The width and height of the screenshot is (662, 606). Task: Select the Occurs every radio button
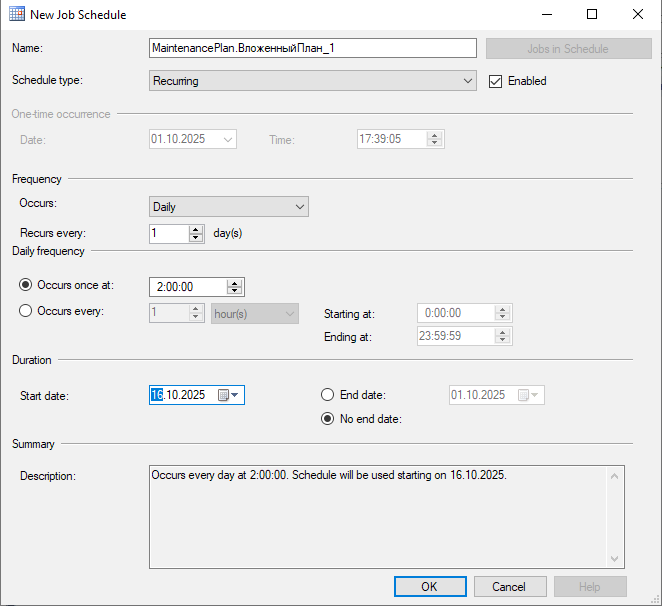click(x=26, y=311)
